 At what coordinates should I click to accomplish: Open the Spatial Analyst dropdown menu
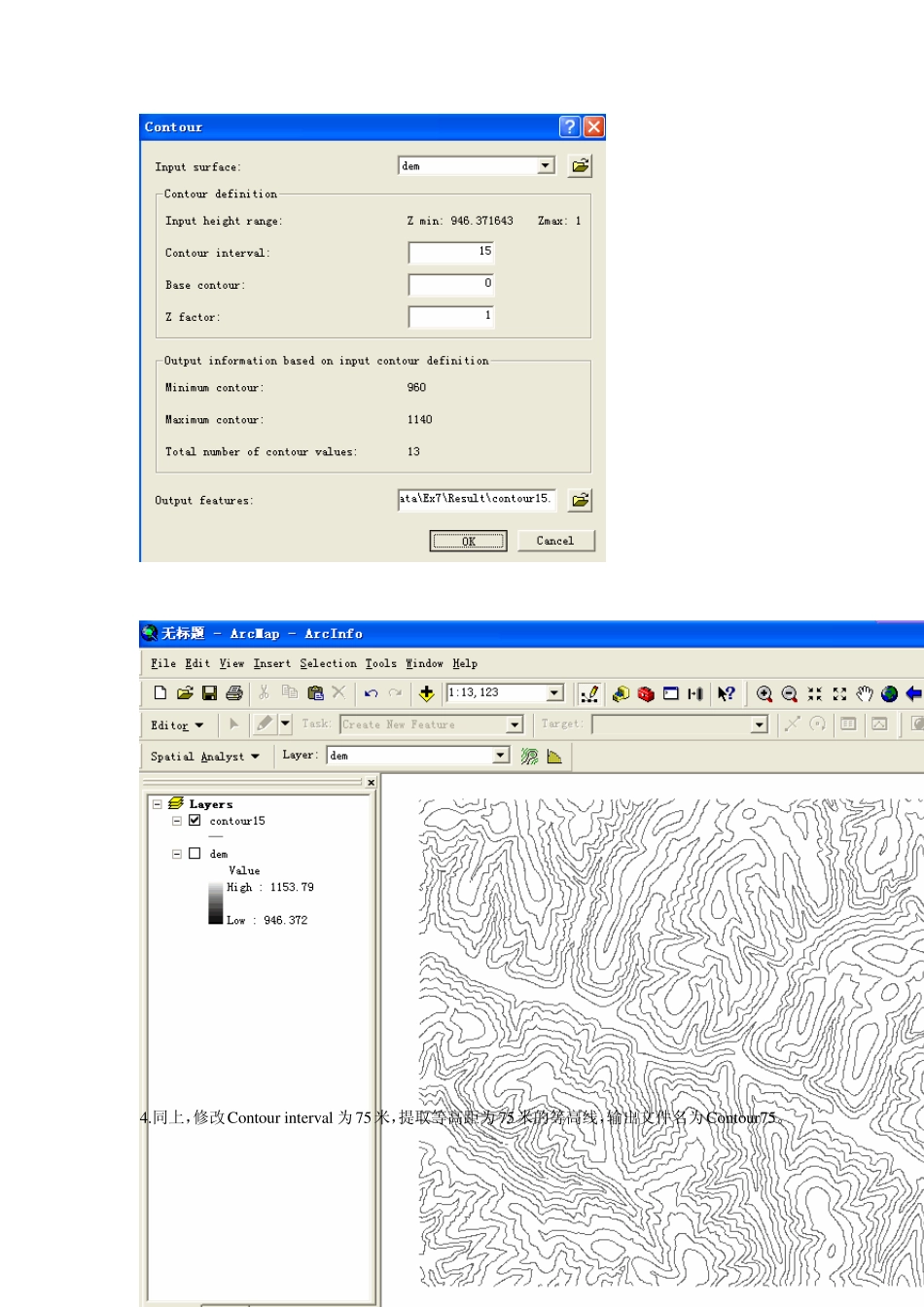[205, 757]
